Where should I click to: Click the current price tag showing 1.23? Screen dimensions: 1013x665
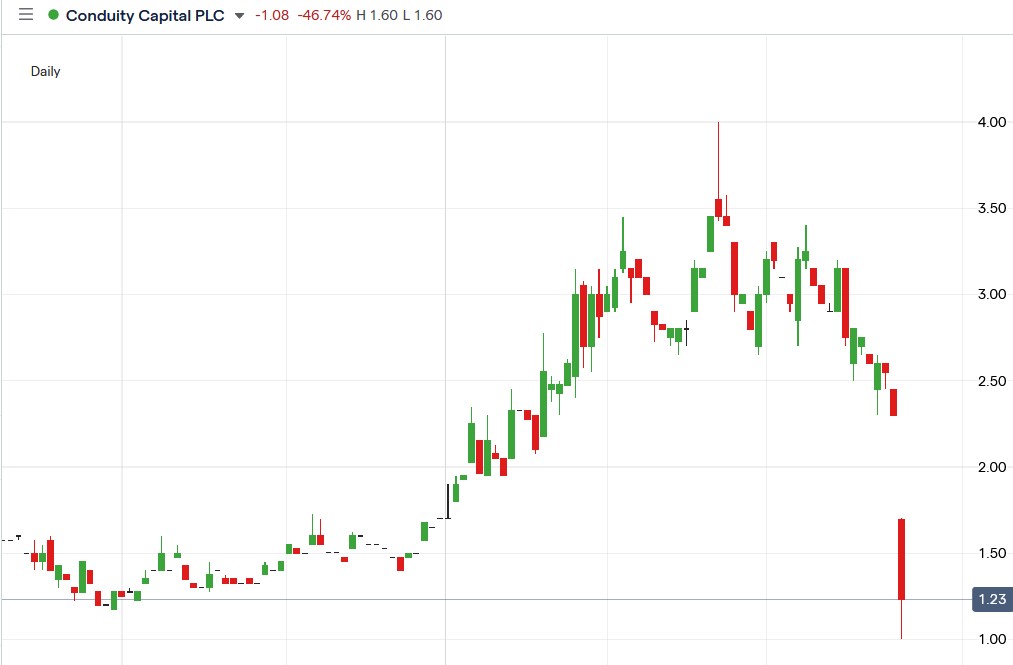point(990,599)
